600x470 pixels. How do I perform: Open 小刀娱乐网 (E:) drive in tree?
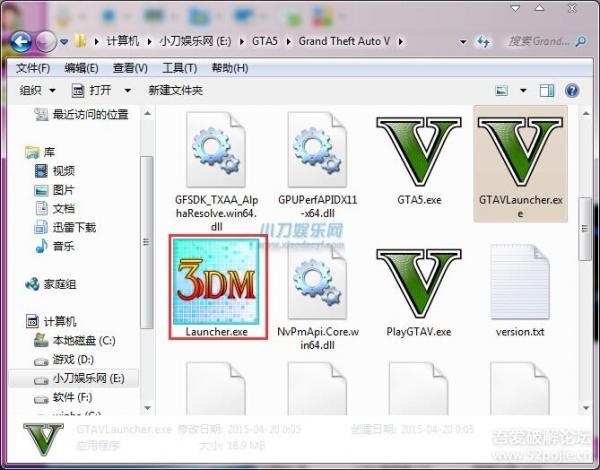click(79, 378)
